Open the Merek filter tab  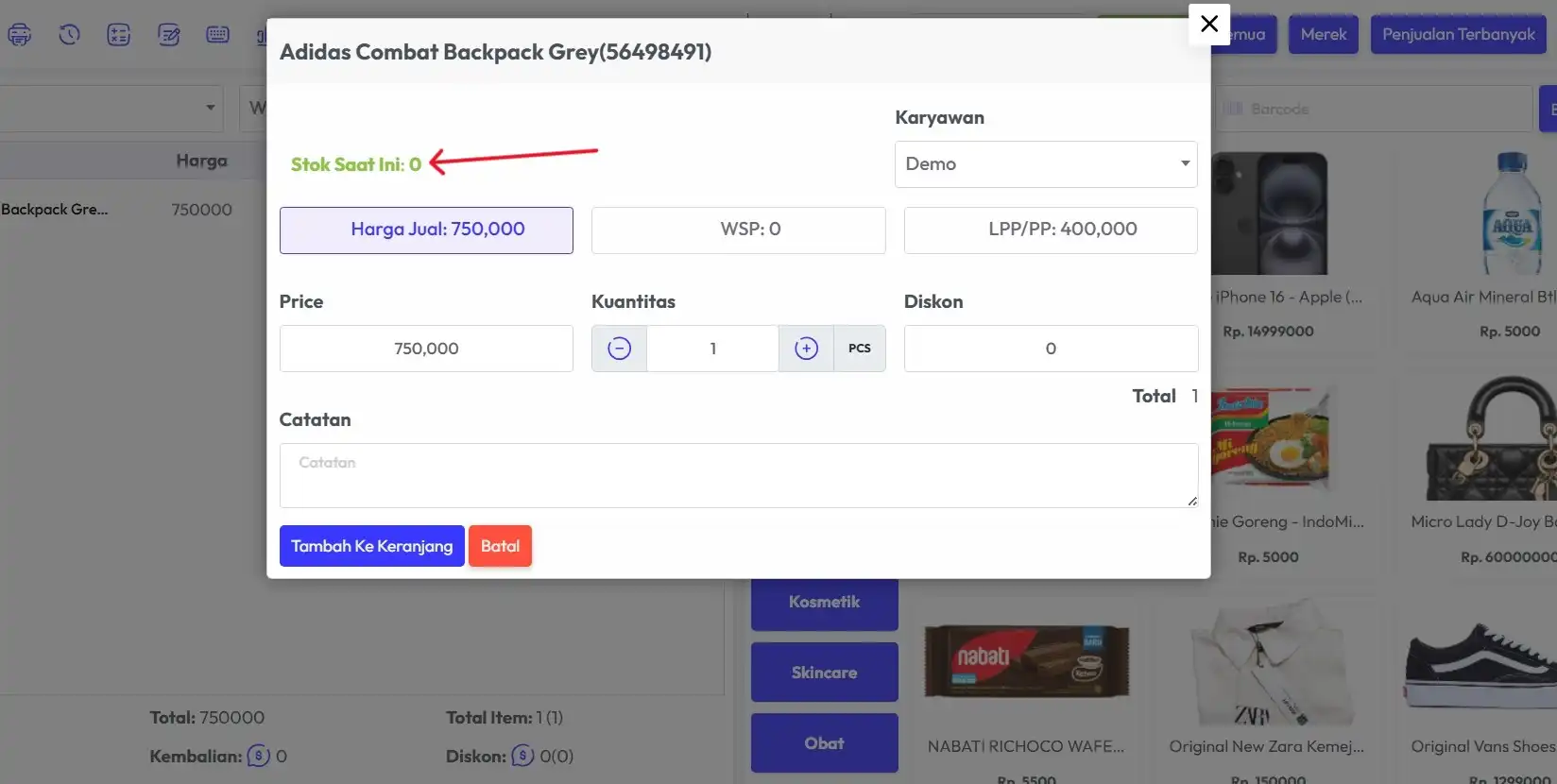(x=1324, y=34)
